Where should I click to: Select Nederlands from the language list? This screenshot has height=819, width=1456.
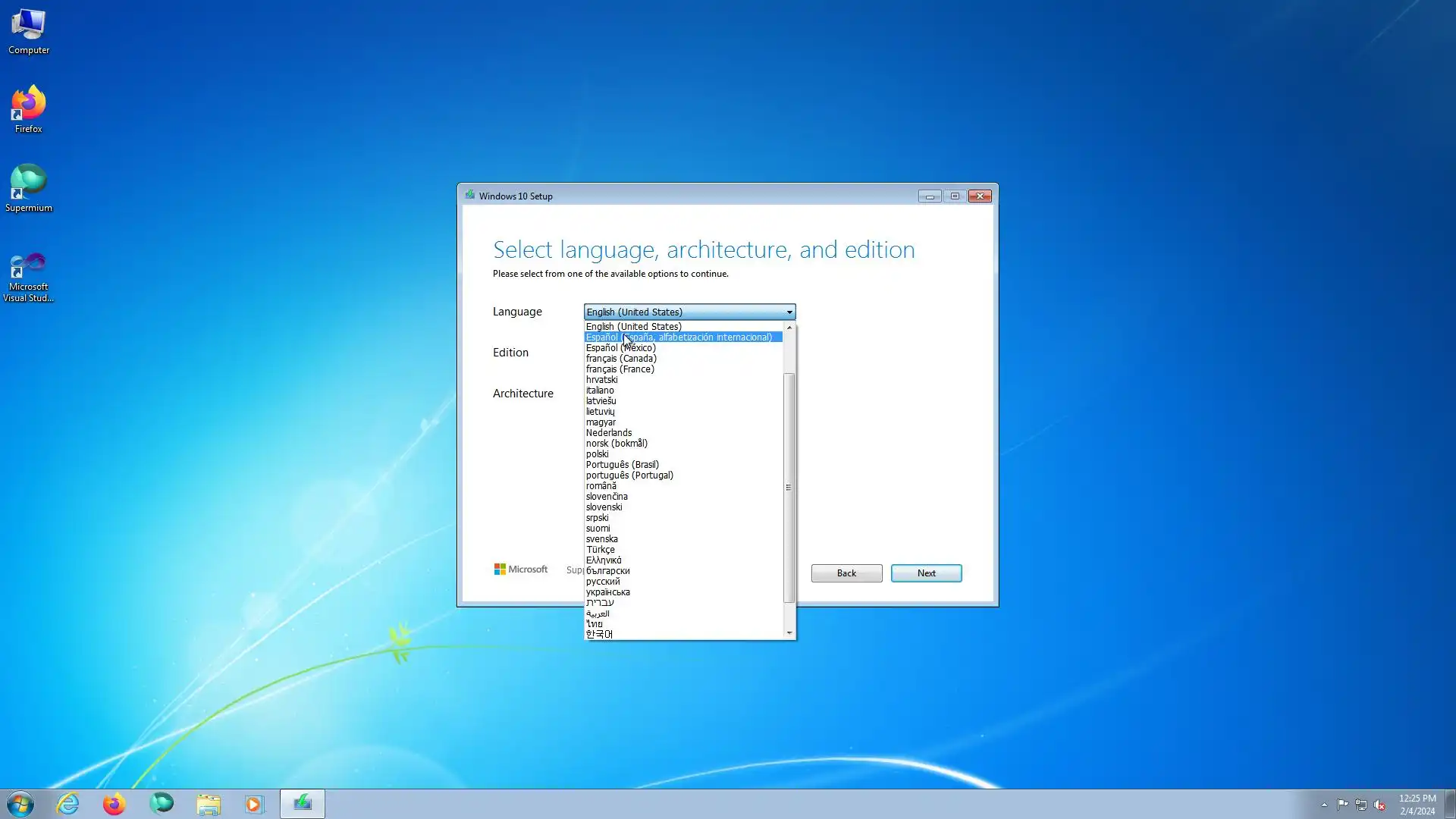pyautogui.click(x=608, y=433)
